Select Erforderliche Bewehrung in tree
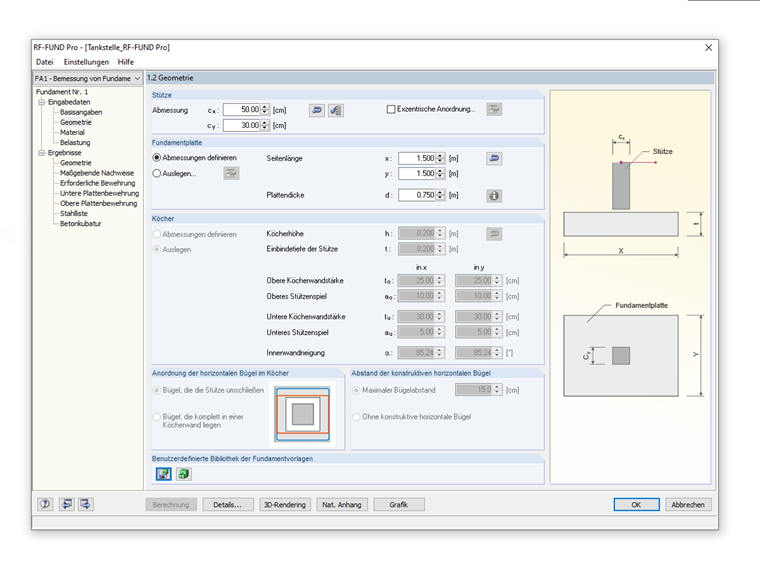 pos(97,183)
